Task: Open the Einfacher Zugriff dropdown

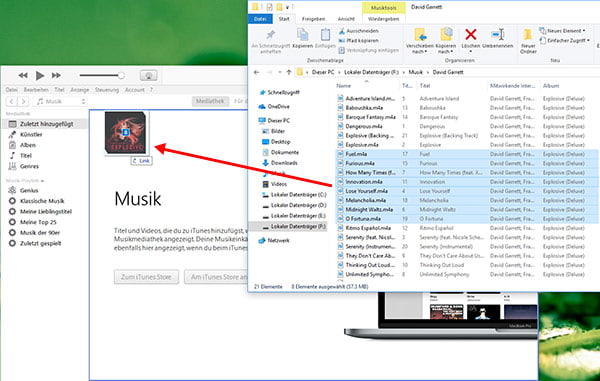Action: point(564,41)
